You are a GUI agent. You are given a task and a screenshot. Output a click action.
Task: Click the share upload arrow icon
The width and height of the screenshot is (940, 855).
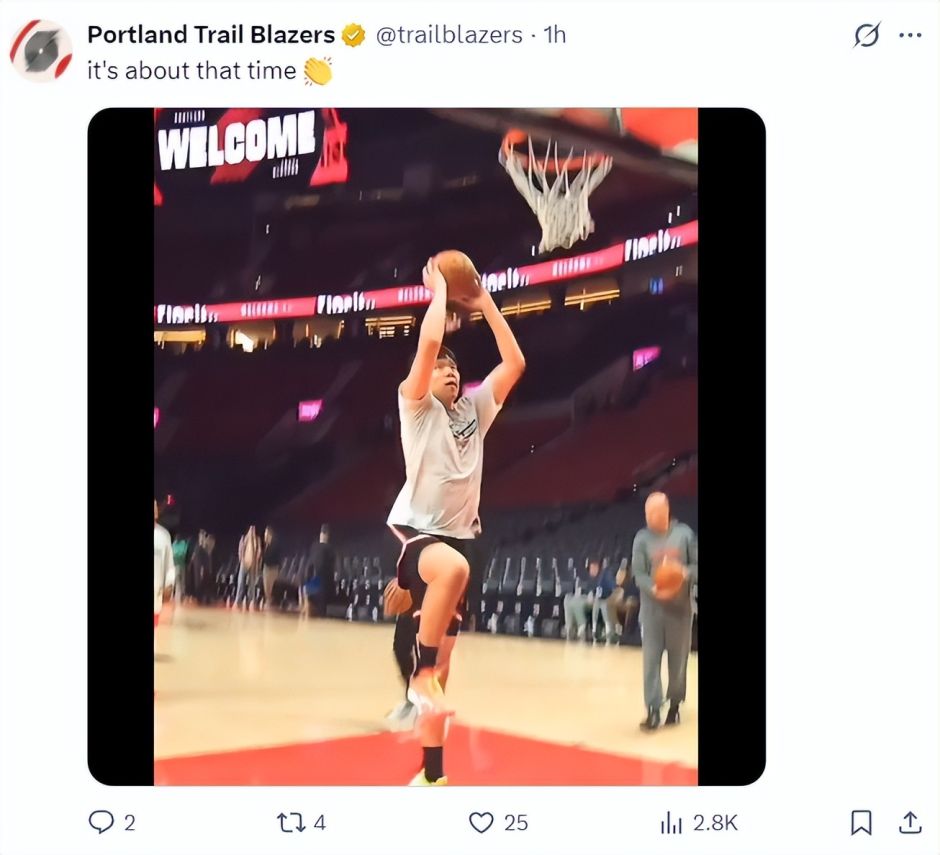click(910, 822)
